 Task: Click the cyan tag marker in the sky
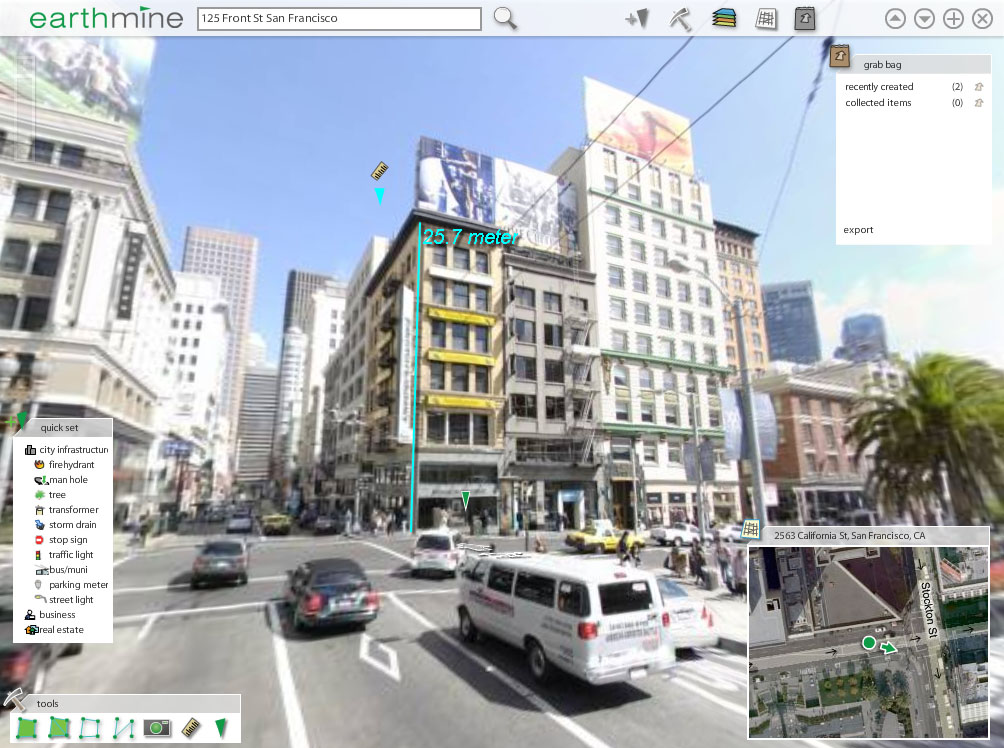[x=380, y=196]
